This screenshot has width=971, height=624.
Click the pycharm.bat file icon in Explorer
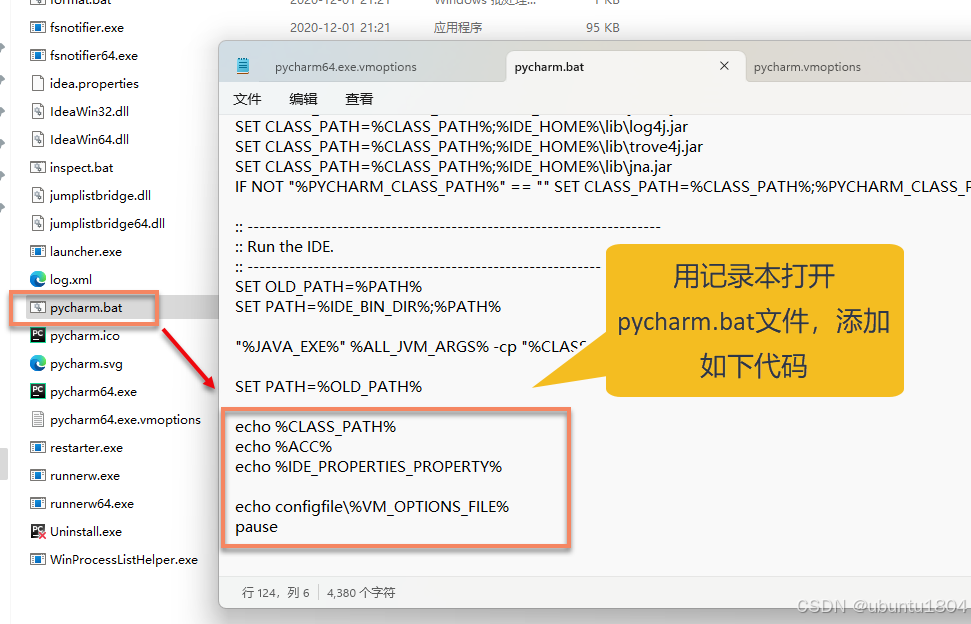point(38,307)
